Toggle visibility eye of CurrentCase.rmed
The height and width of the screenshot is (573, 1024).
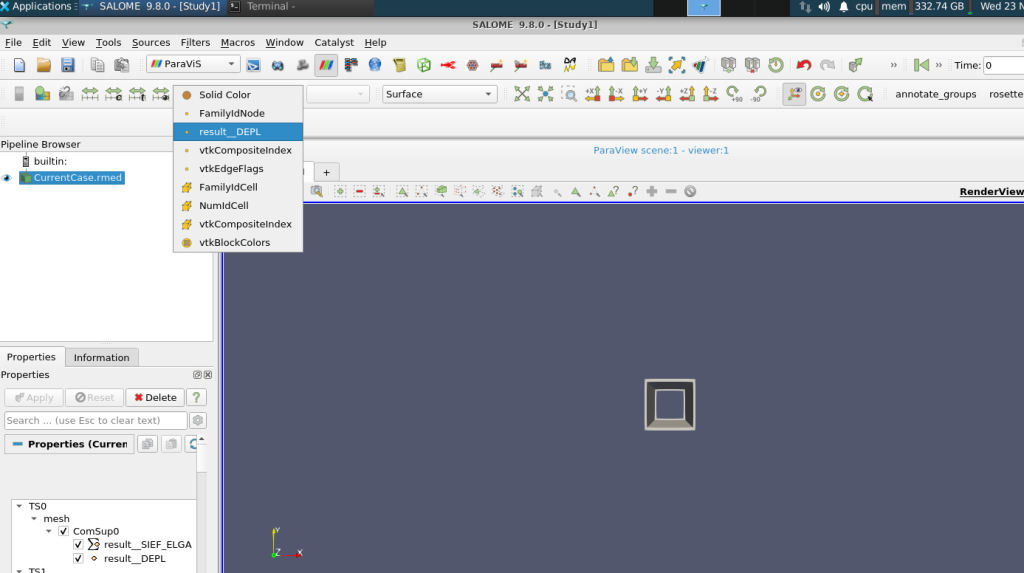(7, 178)
